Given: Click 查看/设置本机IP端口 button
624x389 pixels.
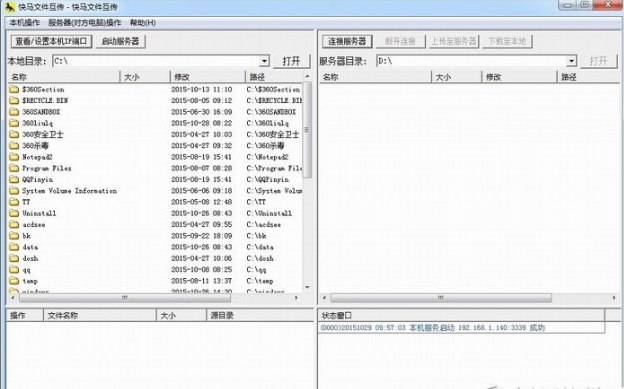Looking at the screenshot, I should [51, 41].
